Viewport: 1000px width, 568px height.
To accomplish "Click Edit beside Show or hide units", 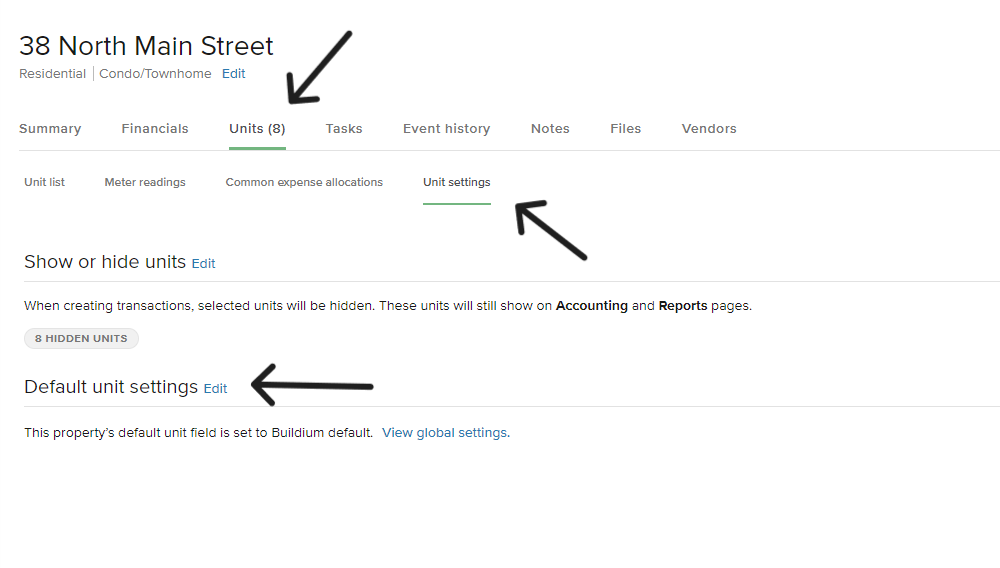I will (203, 264).
